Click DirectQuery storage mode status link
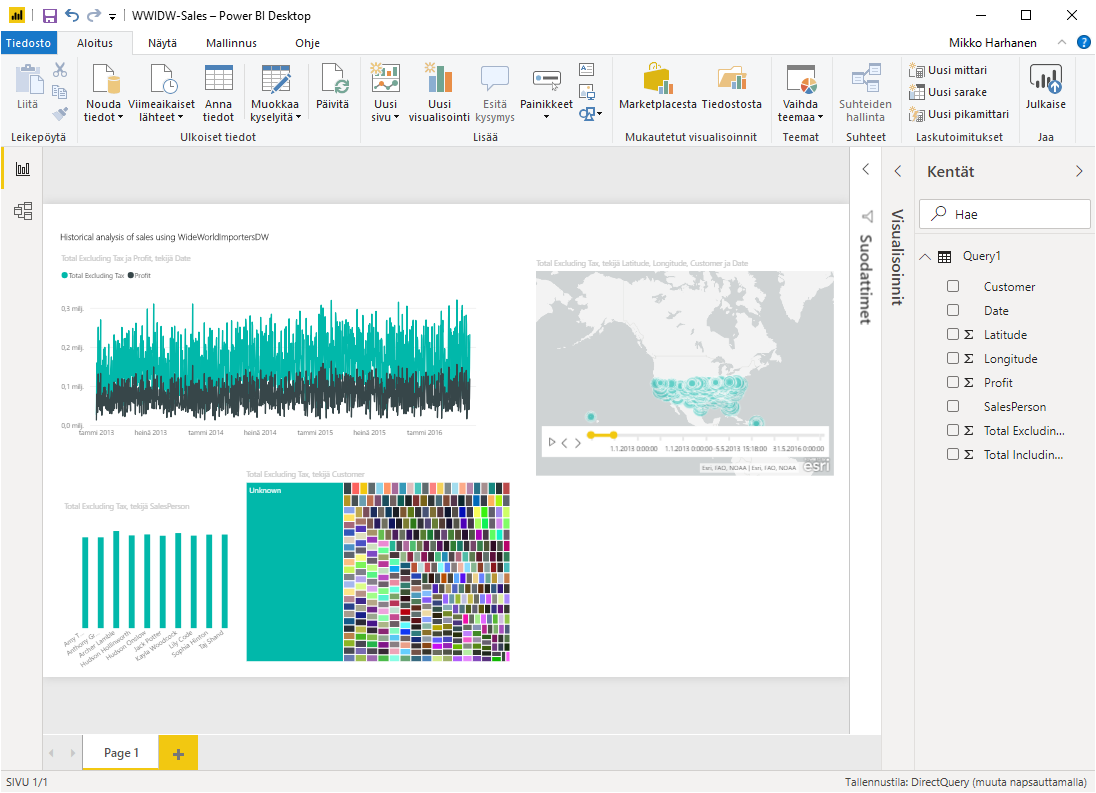This screenshot has height=793, width=1096. click(x=966, y=782)
